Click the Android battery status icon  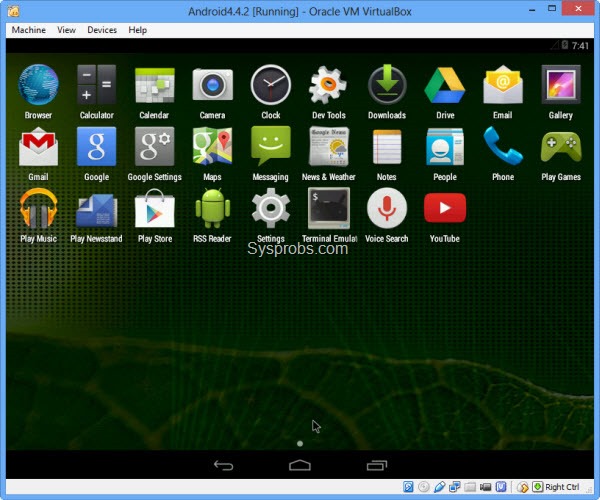pos(565,45)
